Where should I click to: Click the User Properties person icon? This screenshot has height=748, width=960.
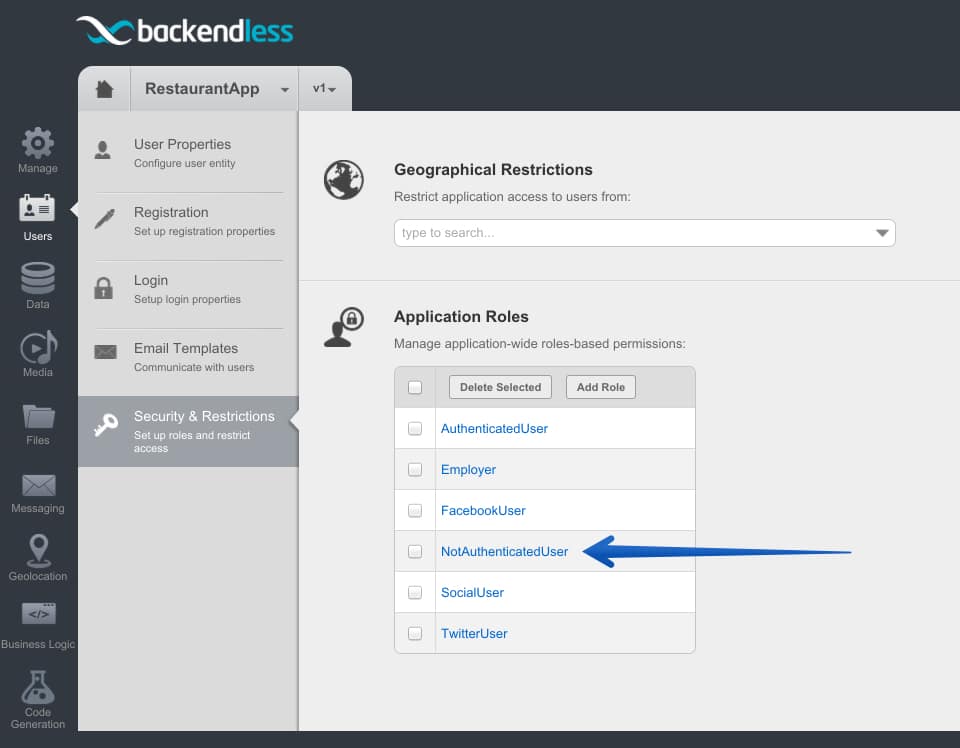103,150
